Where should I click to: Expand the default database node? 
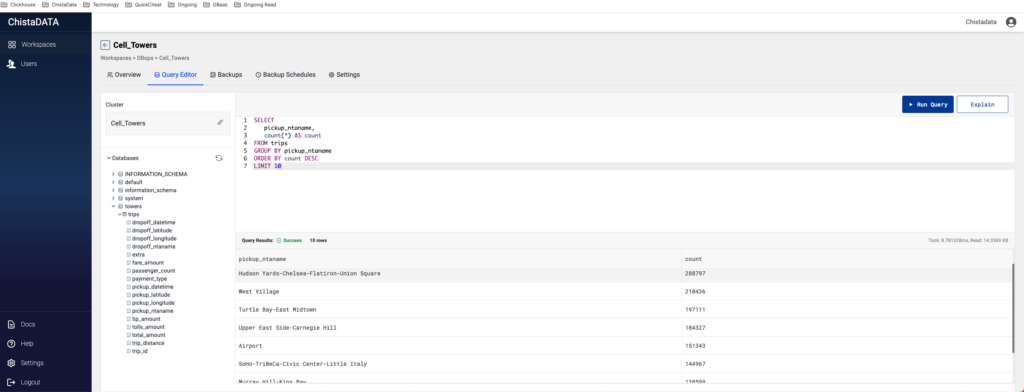click(113, 182)
